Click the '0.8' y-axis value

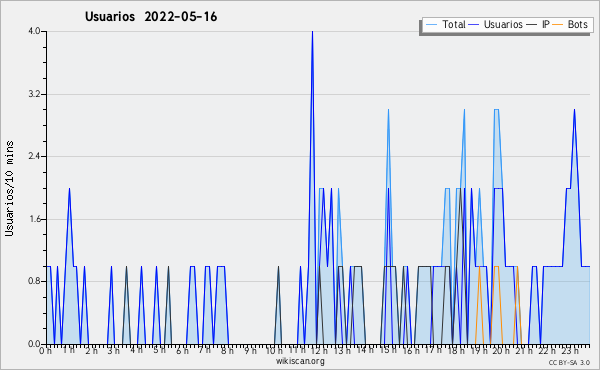pyautogui.click(x=34, y=282)
